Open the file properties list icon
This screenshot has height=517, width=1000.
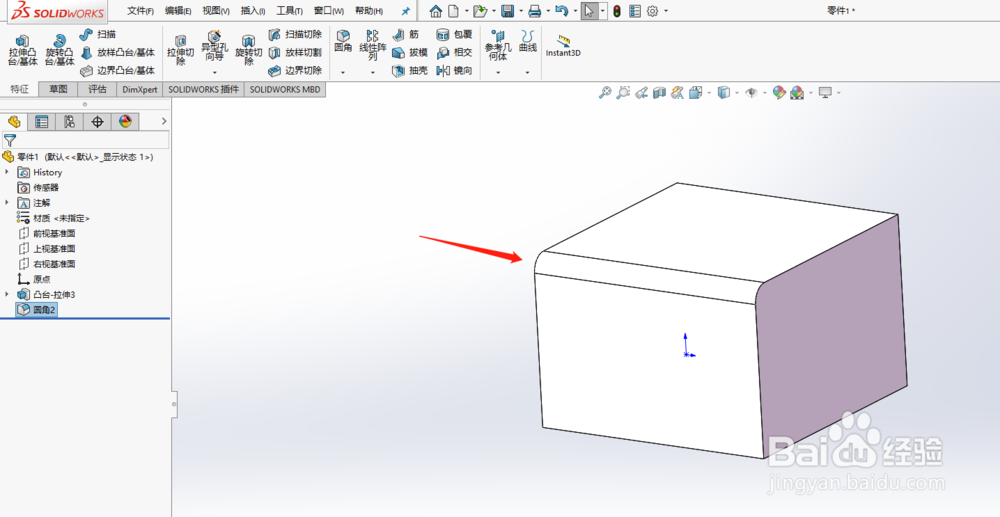[x=635, y=11]
